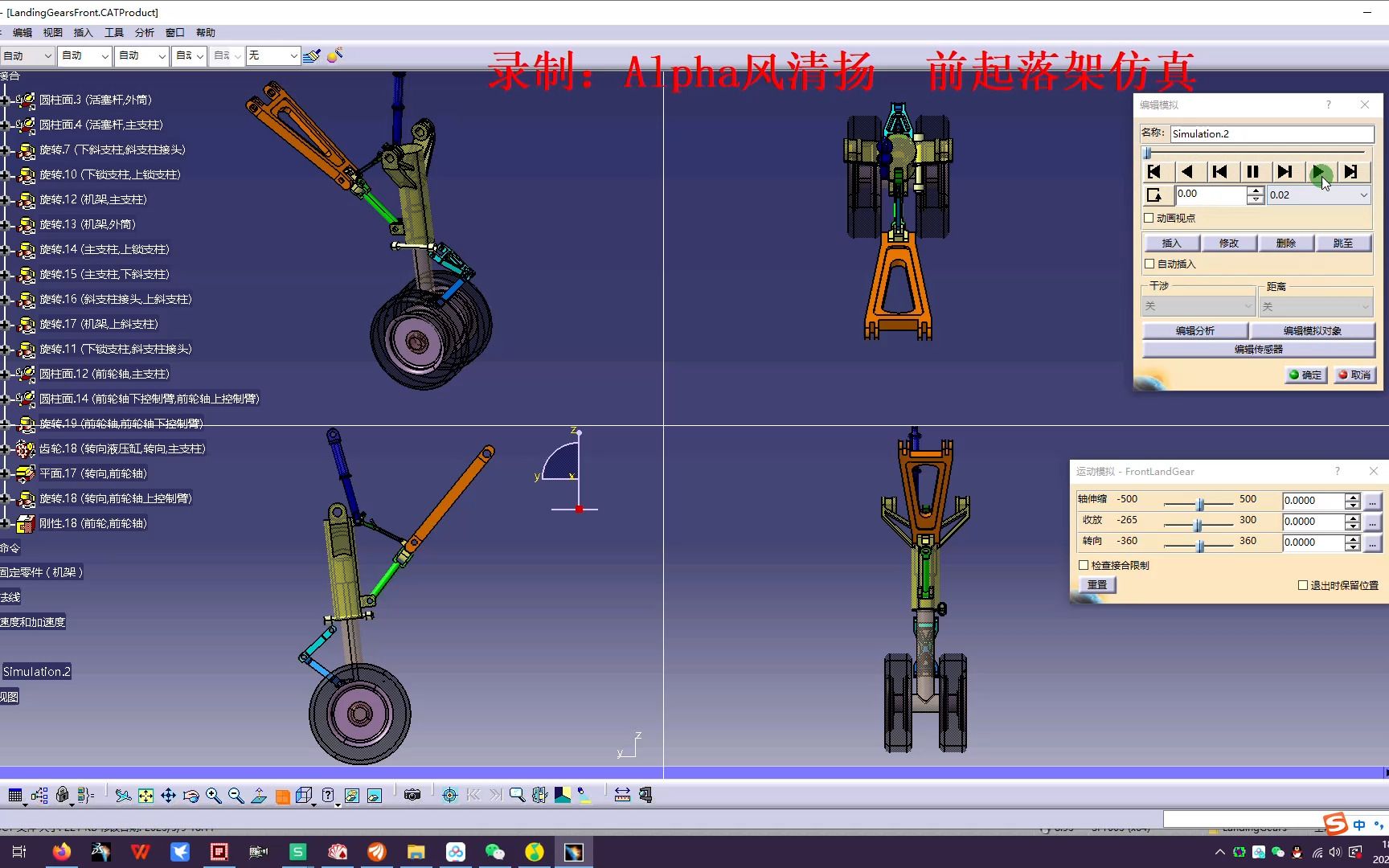1389x868 pixels.
Task: Expand the 齿轮.18 tree node
Action: tap(5, 449)
